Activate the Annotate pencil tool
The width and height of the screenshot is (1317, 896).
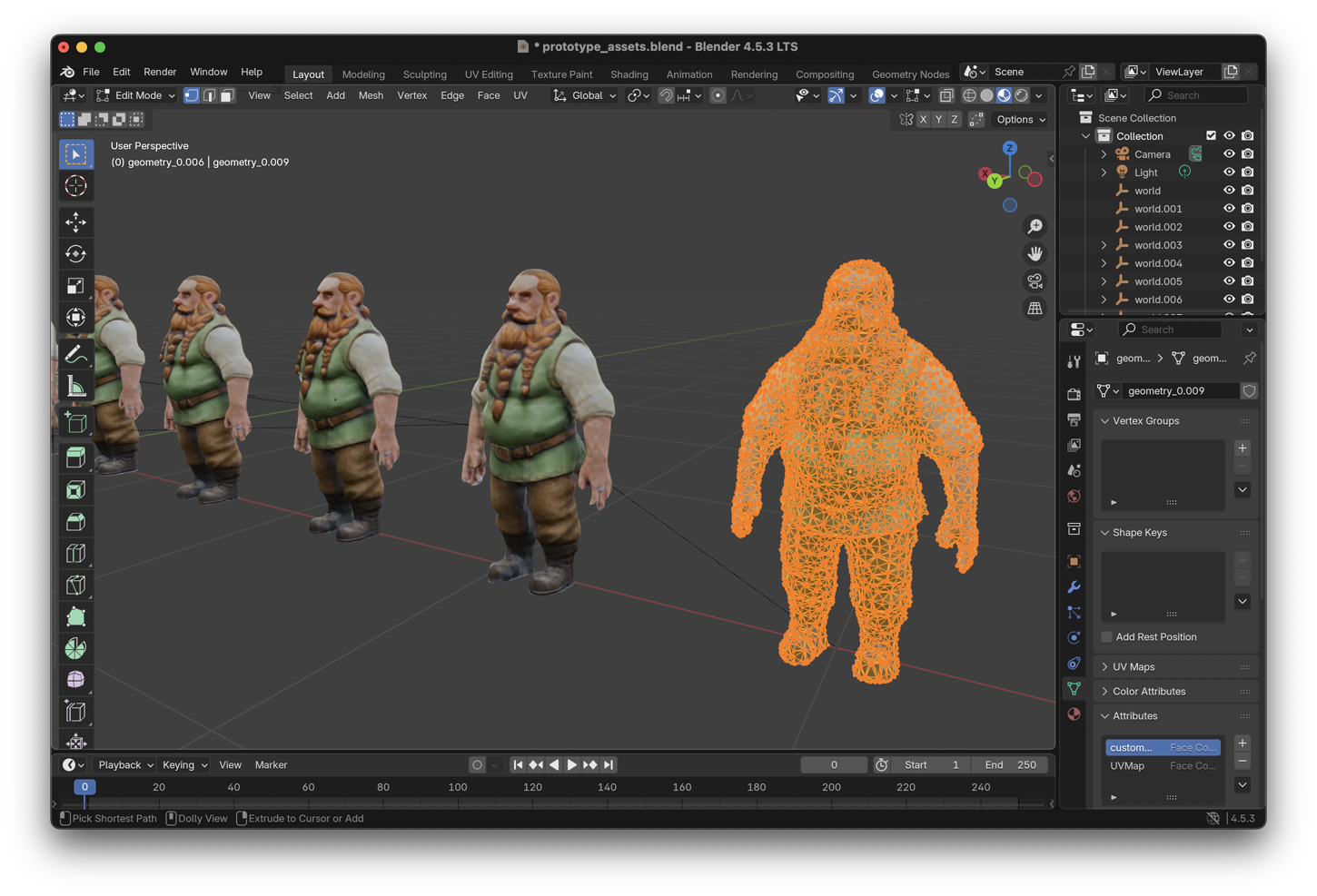[76, 354]
